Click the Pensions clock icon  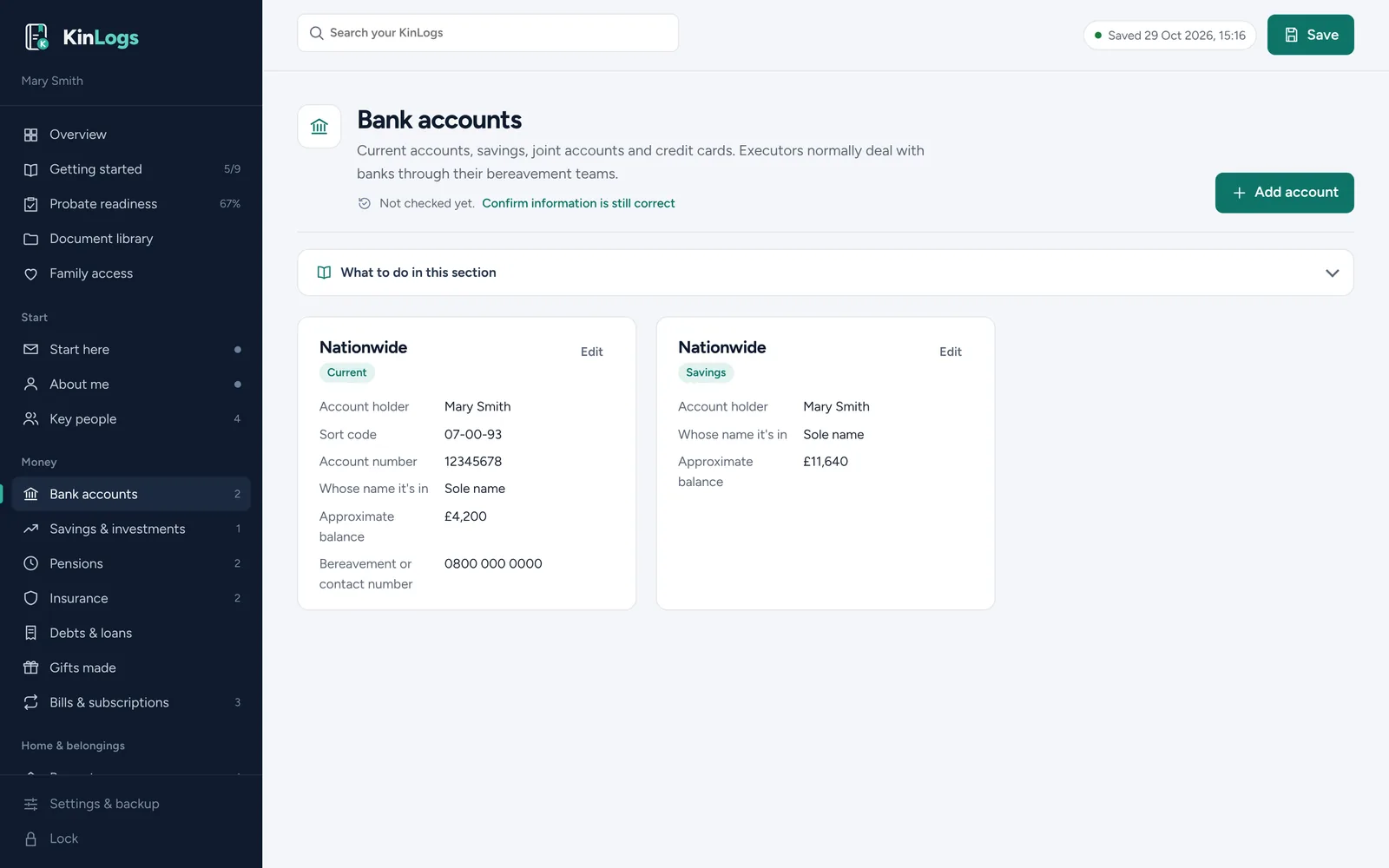point(31,563)
